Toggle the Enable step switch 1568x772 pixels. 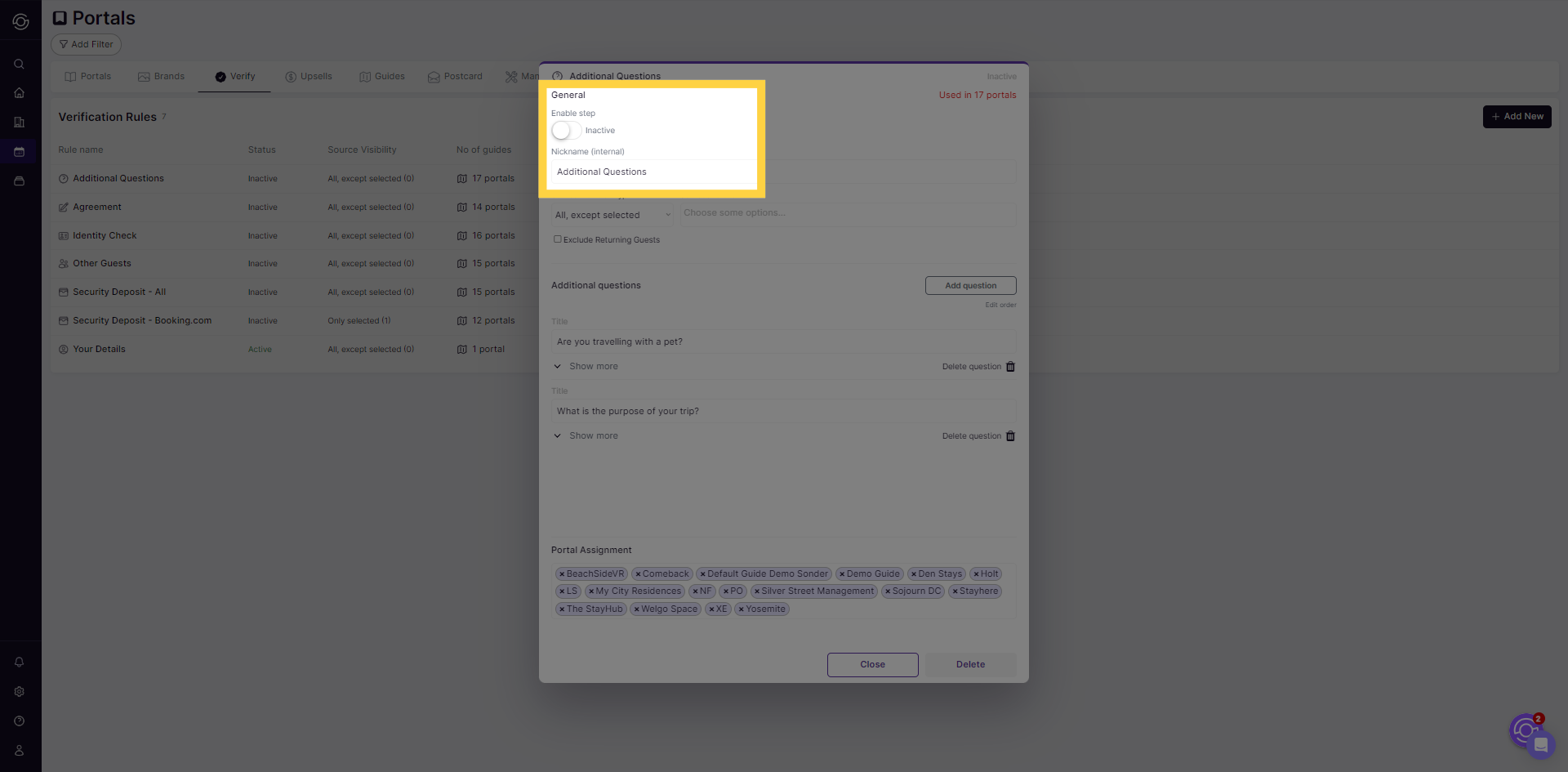pyautogui.click(x=565, y=131)
